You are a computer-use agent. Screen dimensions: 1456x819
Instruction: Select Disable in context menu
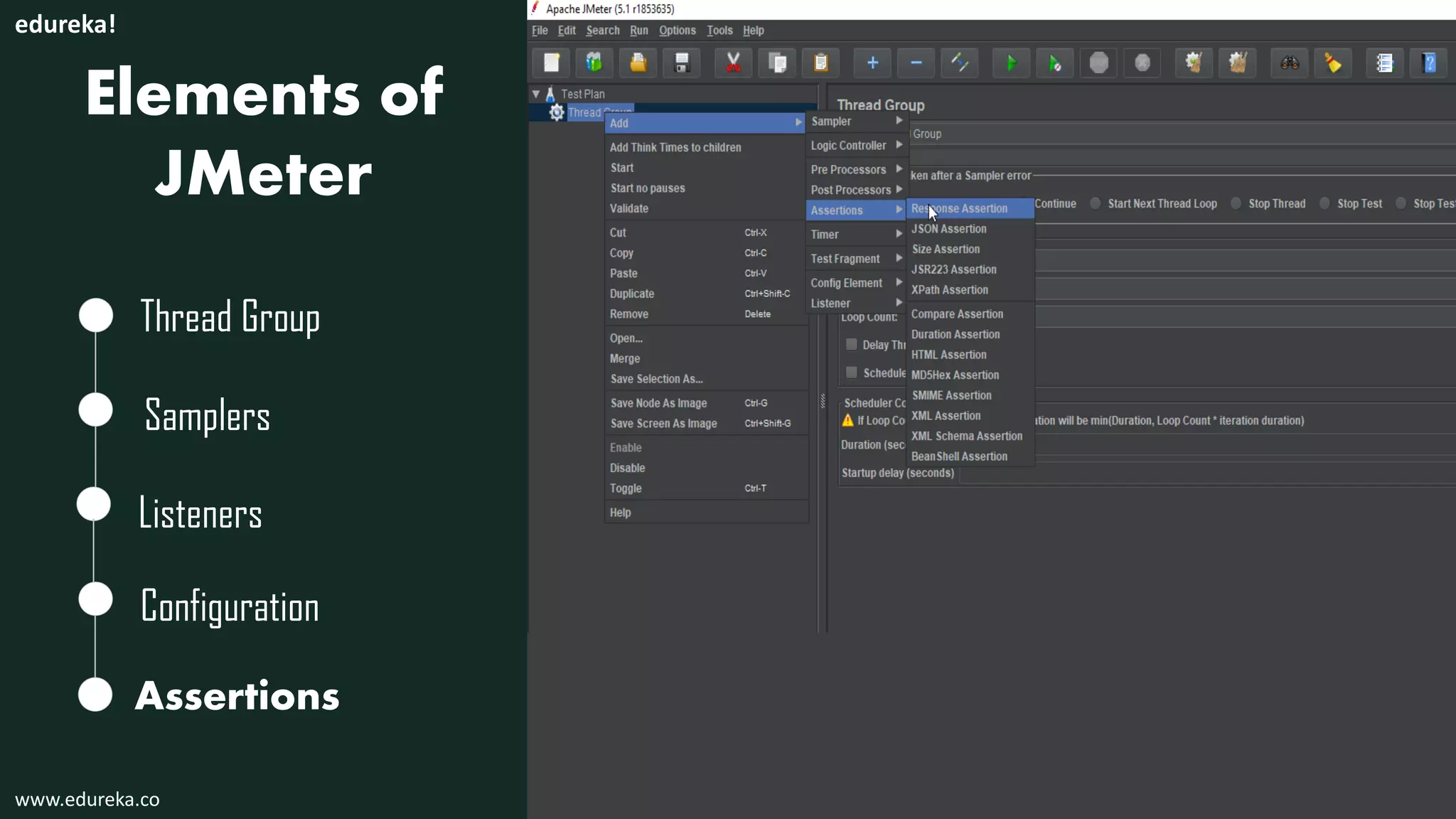pos(706,468)
